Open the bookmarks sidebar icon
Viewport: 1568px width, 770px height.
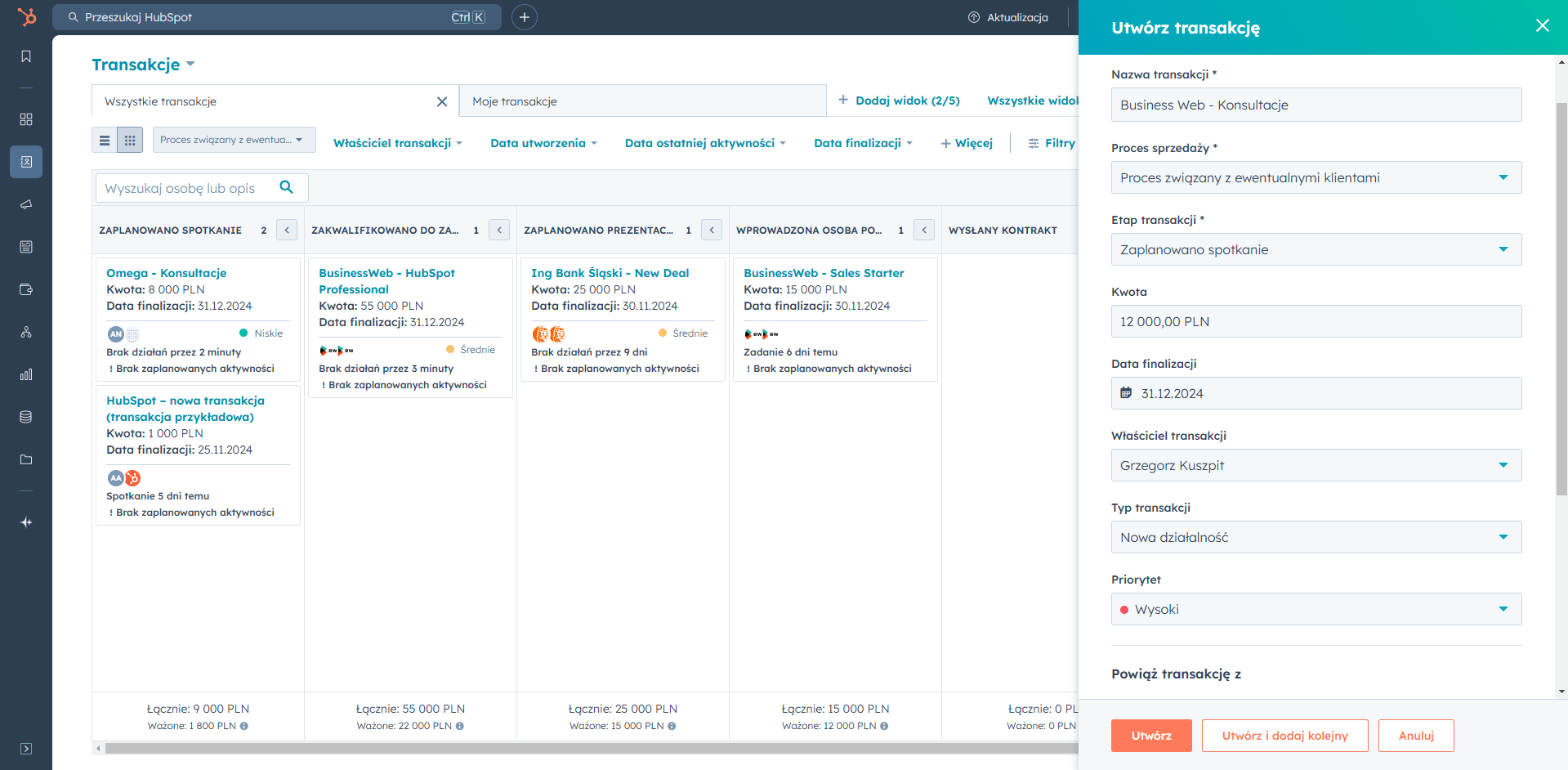(x=26, y=56)
